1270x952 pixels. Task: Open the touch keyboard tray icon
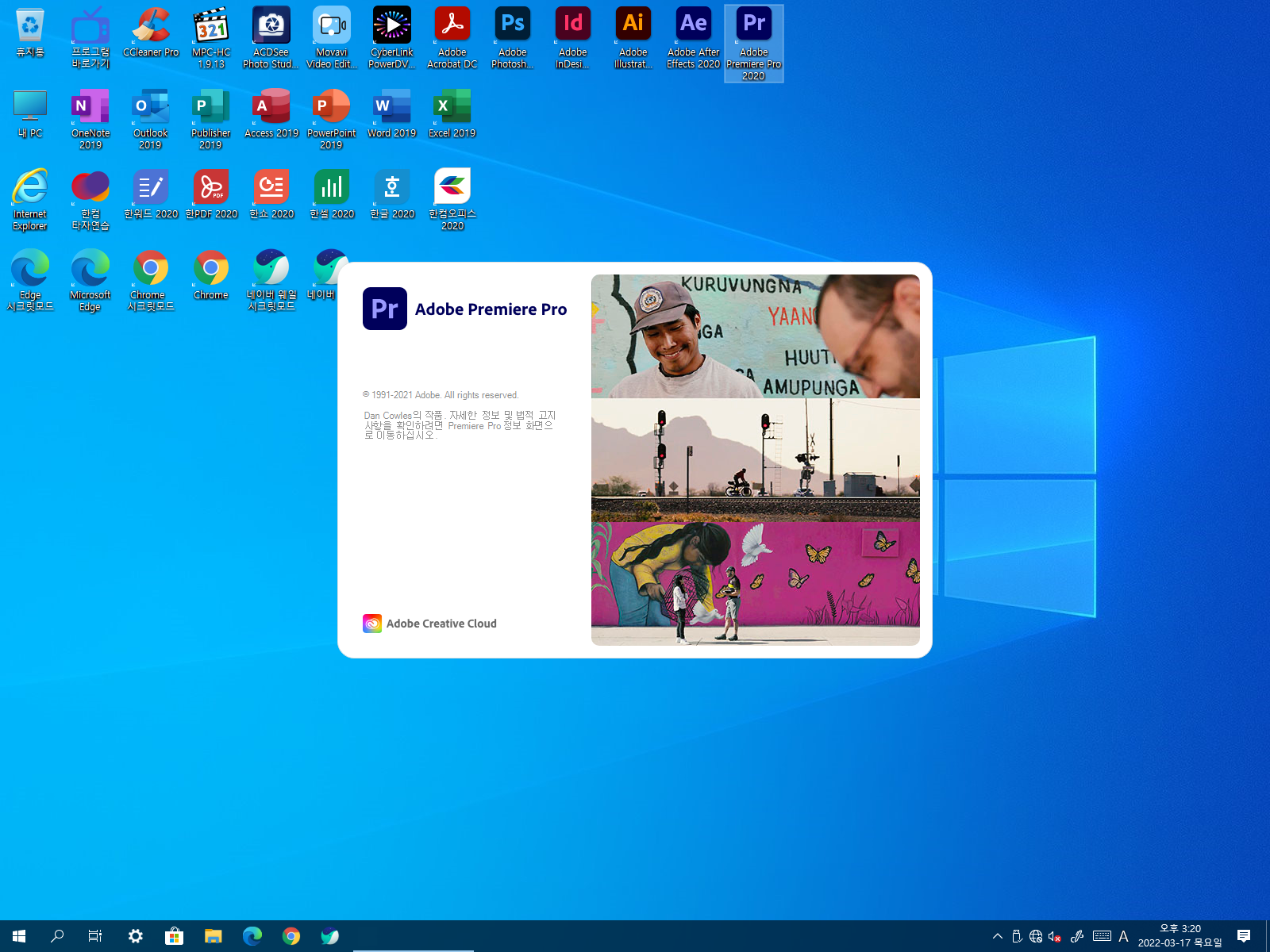(1102, 936)
